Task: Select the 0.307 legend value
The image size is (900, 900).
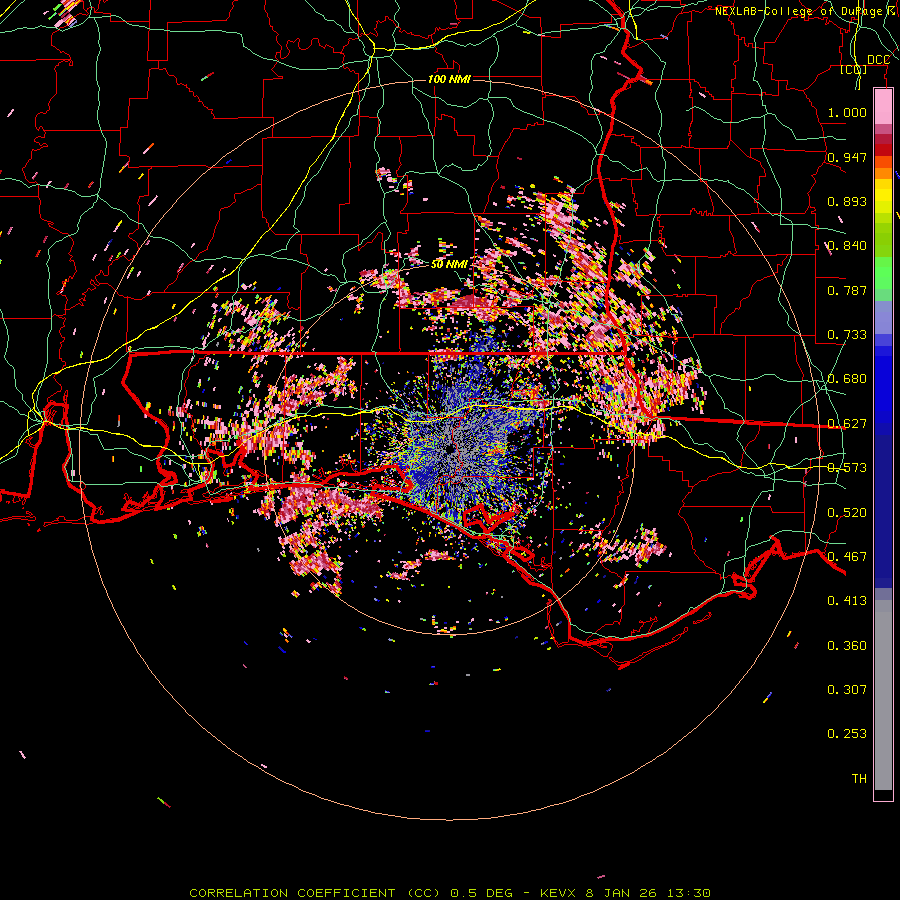Action: (x=847, y=690)
